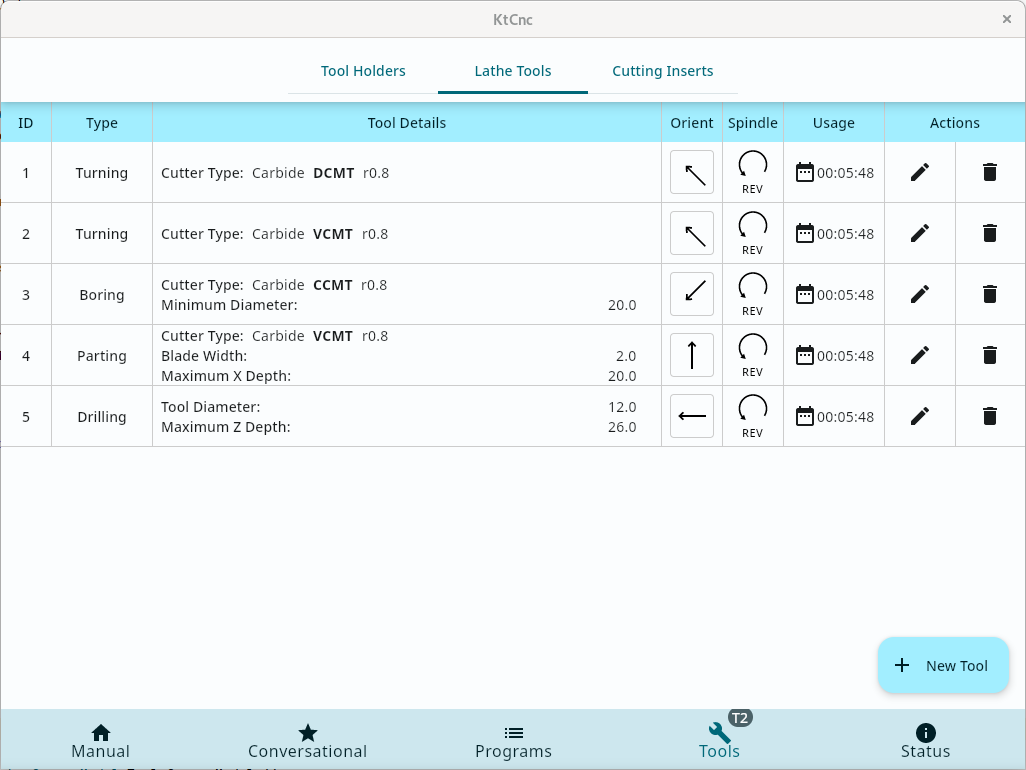The width and height of the screenshot is (1026, 770).
Task: Select the row for tool 2 VCMT Turning
Action: coord(400,234)
